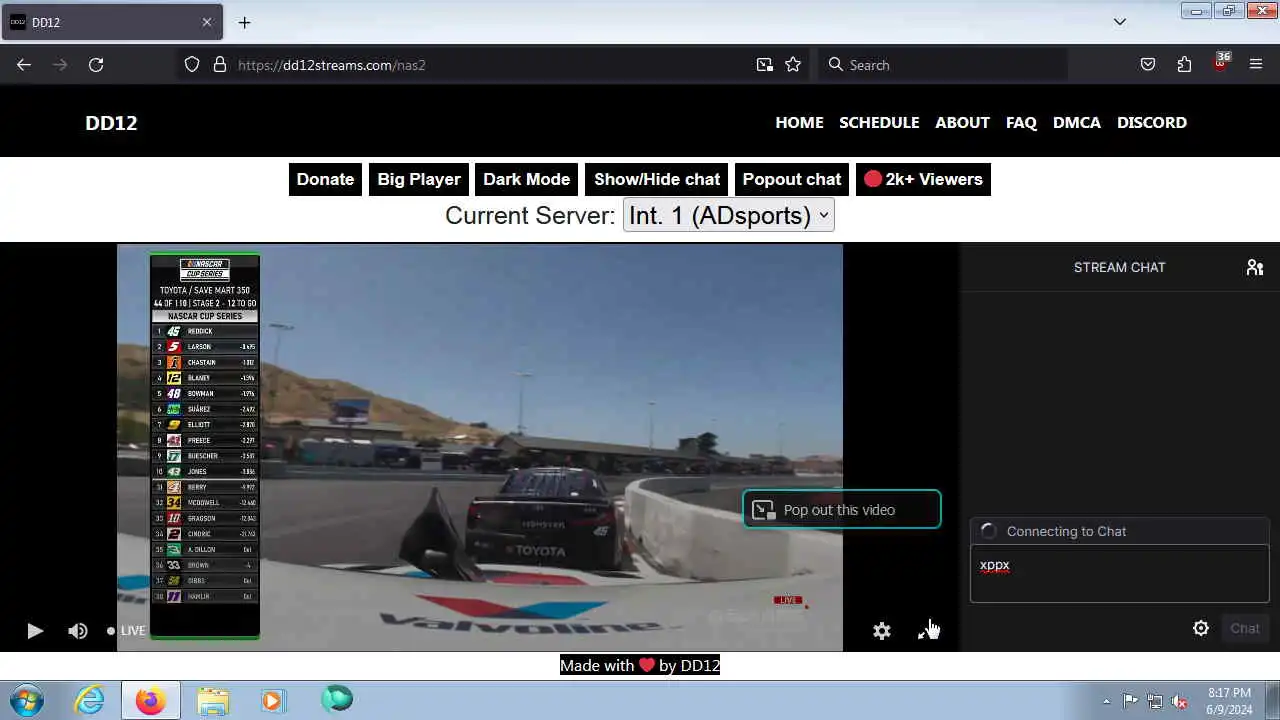This screenshot has height=720, width=1280.
Task: Click the STREAM CHAT header
Action: click(x=1119, y=267)
